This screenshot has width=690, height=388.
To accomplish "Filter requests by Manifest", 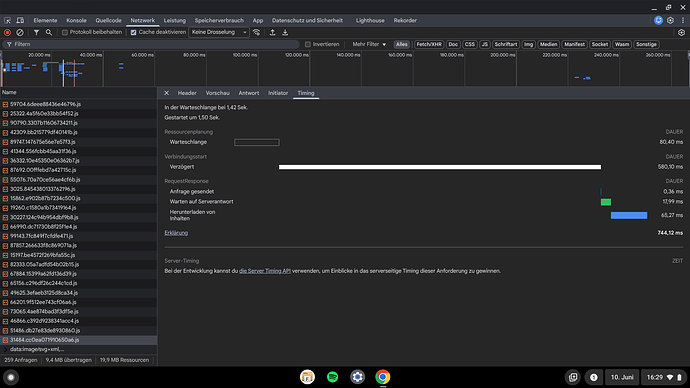I will tap(574, 44).
